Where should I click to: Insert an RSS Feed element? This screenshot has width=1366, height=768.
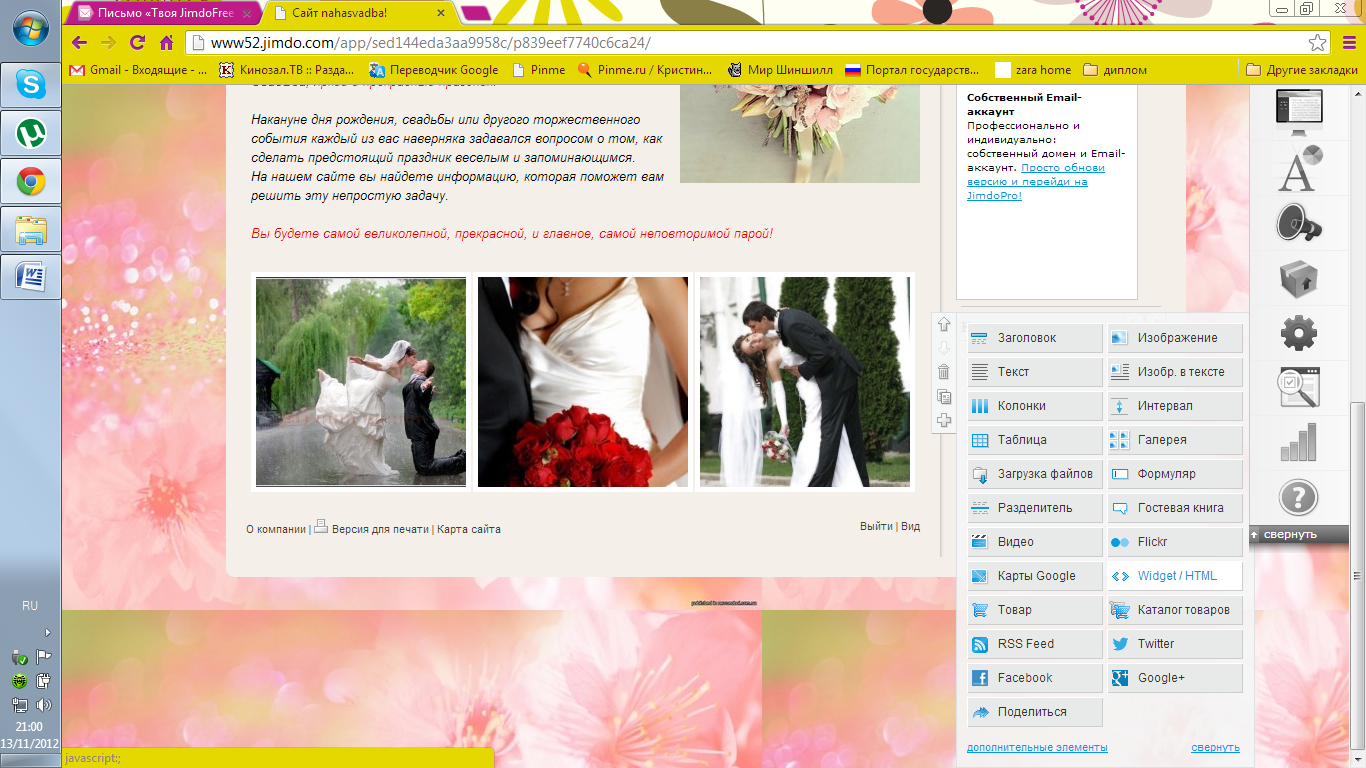click(1035, 644)
